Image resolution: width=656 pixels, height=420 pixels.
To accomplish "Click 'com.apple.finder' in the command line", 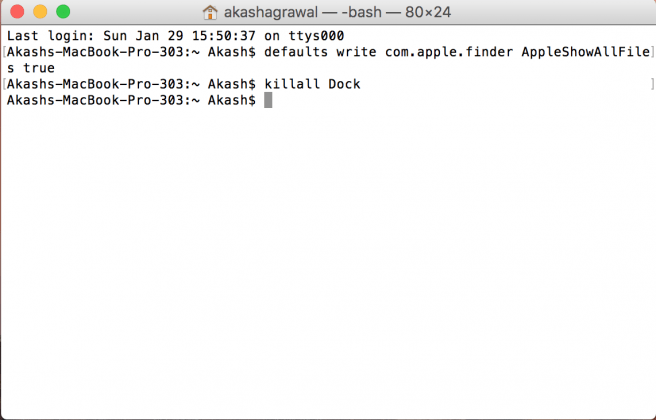I will (449, 52).
